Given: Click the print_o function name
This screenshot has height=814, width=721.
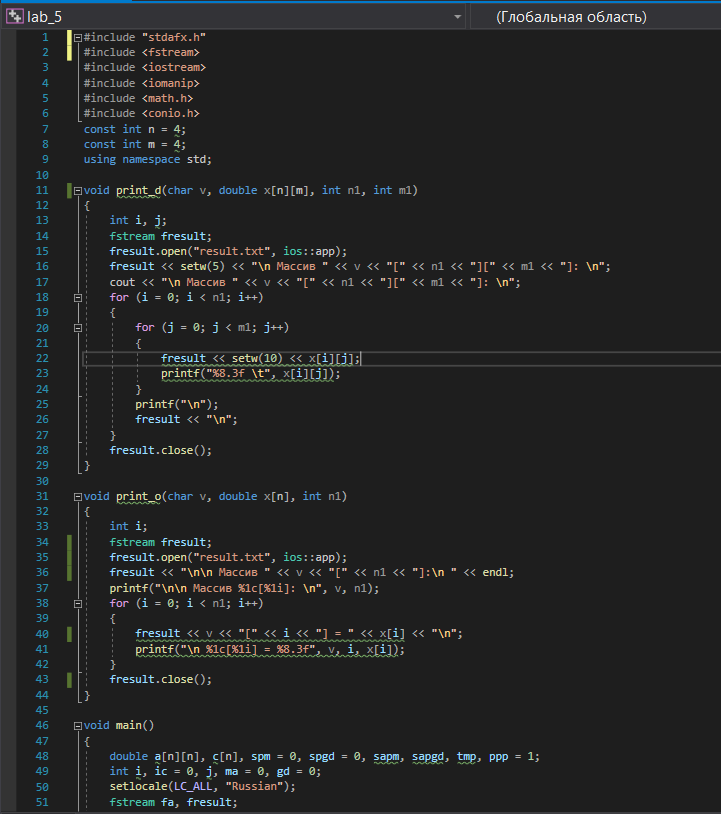Looking at the screenshot, I should (139, 496).
